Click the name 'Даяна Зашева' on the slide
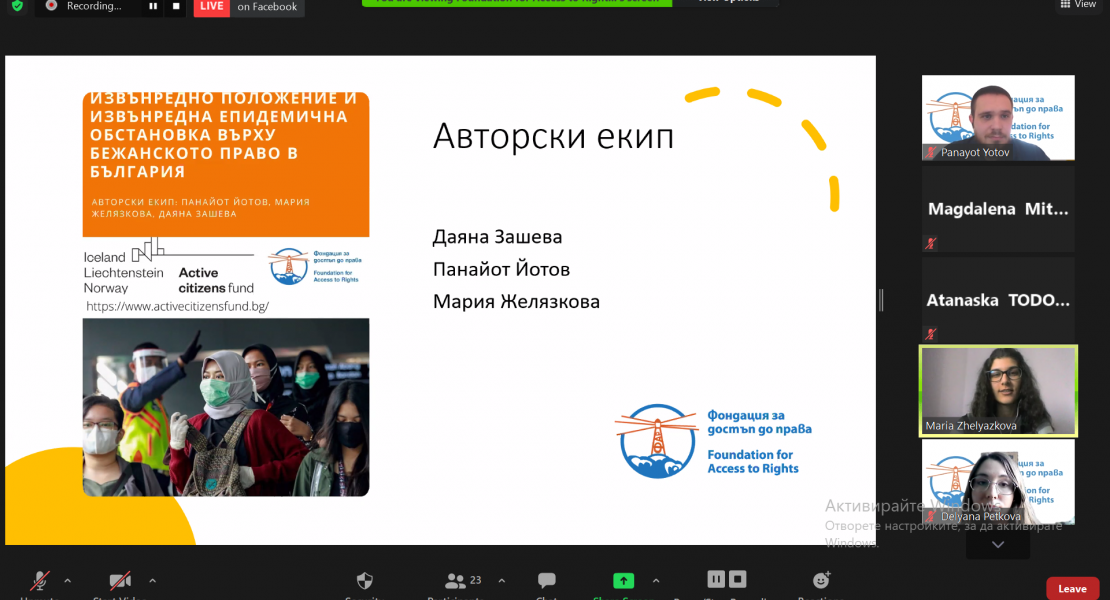1110x600 pixels. [497, 237]
